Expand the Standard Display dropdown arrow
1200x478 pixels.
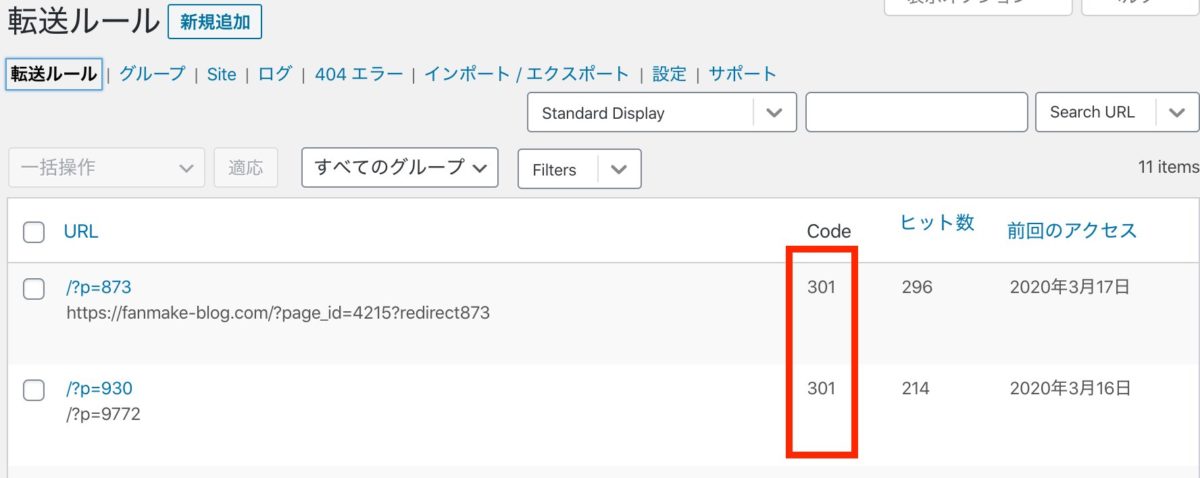(x=774, y=113)
